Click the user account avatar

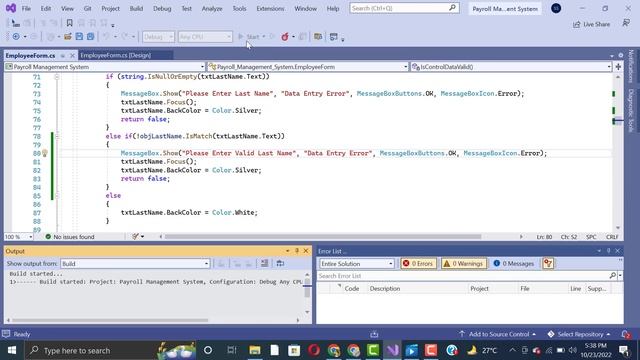[x=556, y=8]
